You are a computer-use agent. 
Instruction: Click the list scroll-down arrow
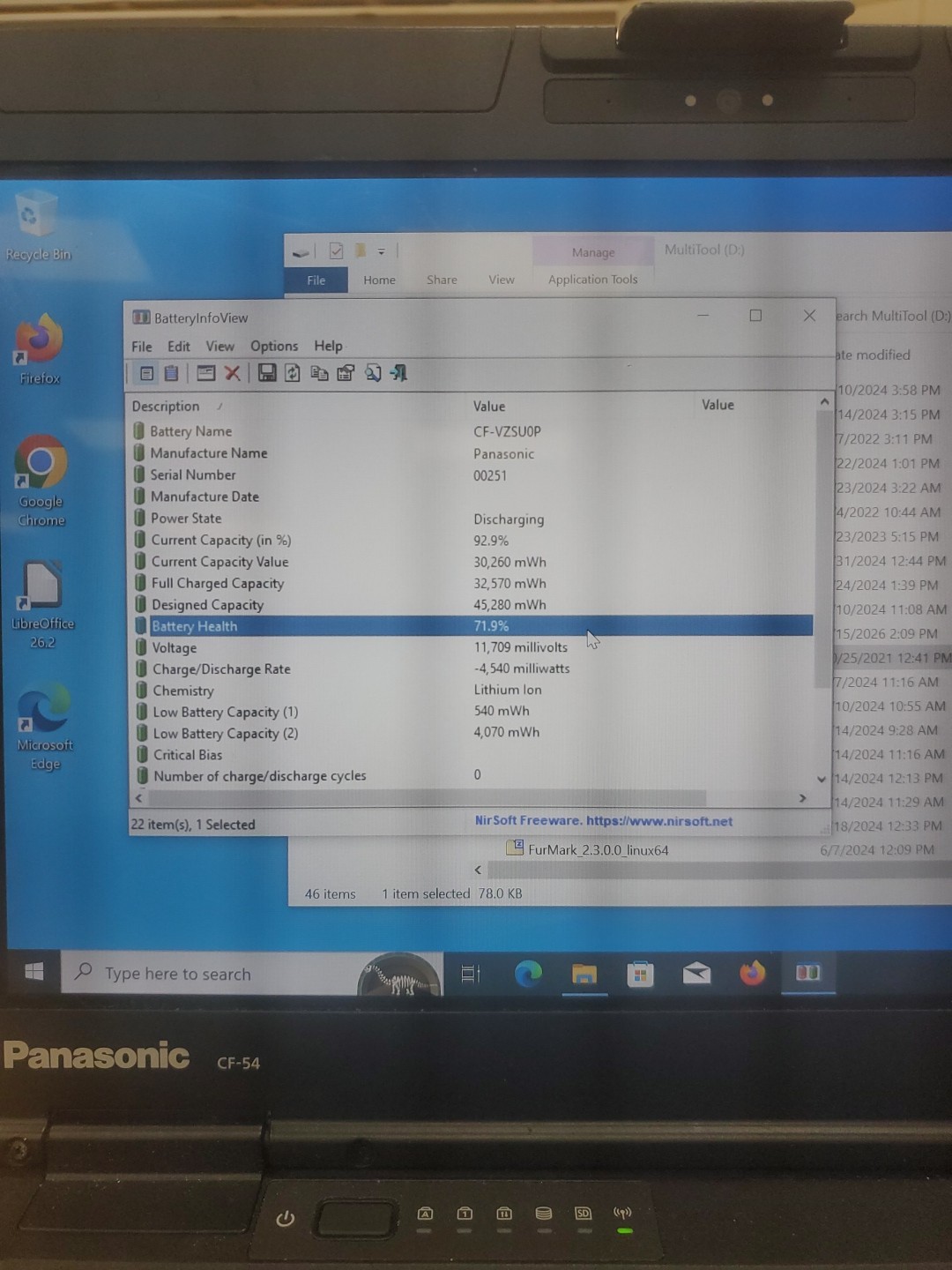point(822,780)
